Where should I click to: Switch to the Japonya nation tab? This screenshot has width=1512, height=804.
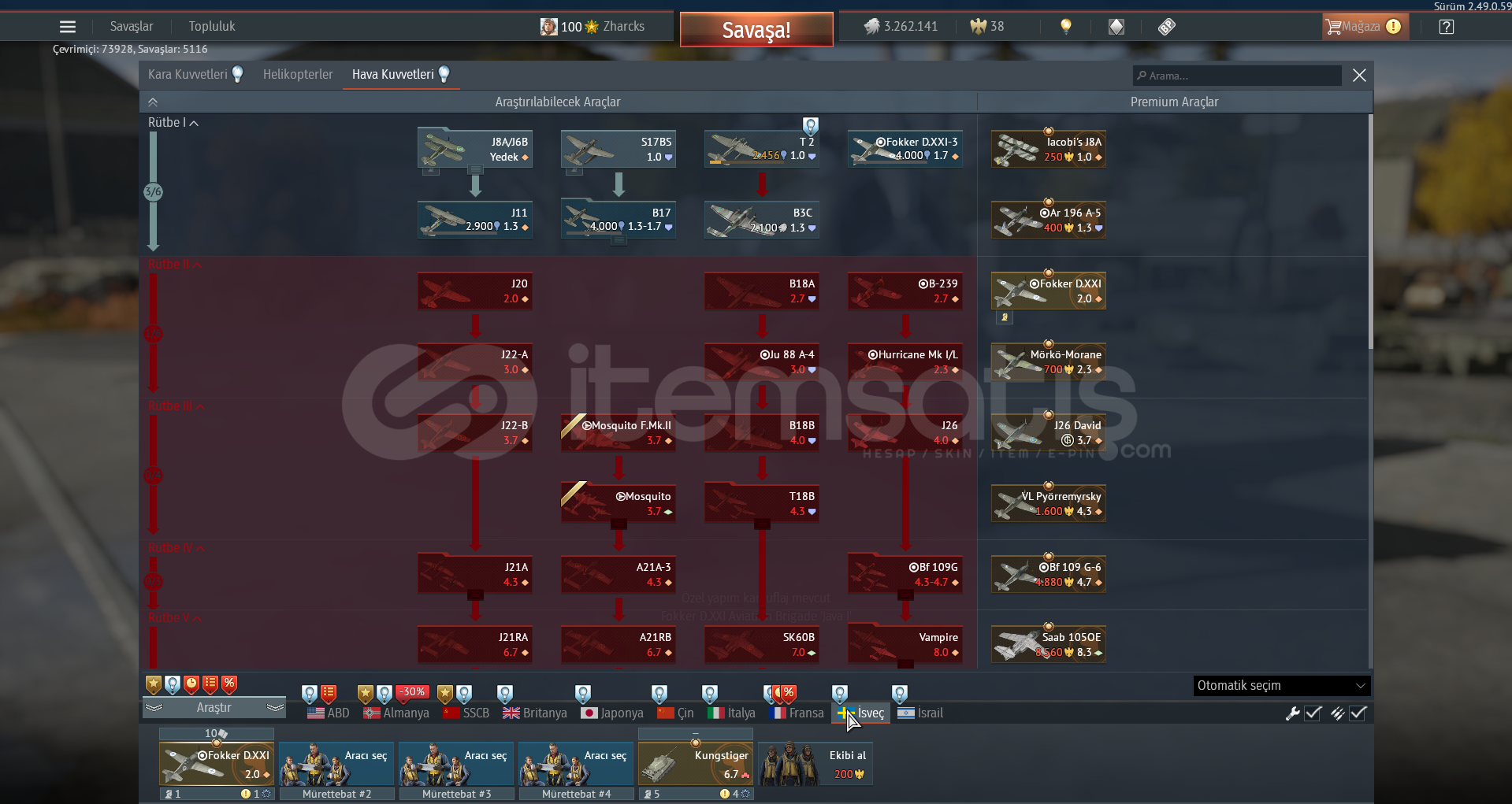(x=612, y=713)
